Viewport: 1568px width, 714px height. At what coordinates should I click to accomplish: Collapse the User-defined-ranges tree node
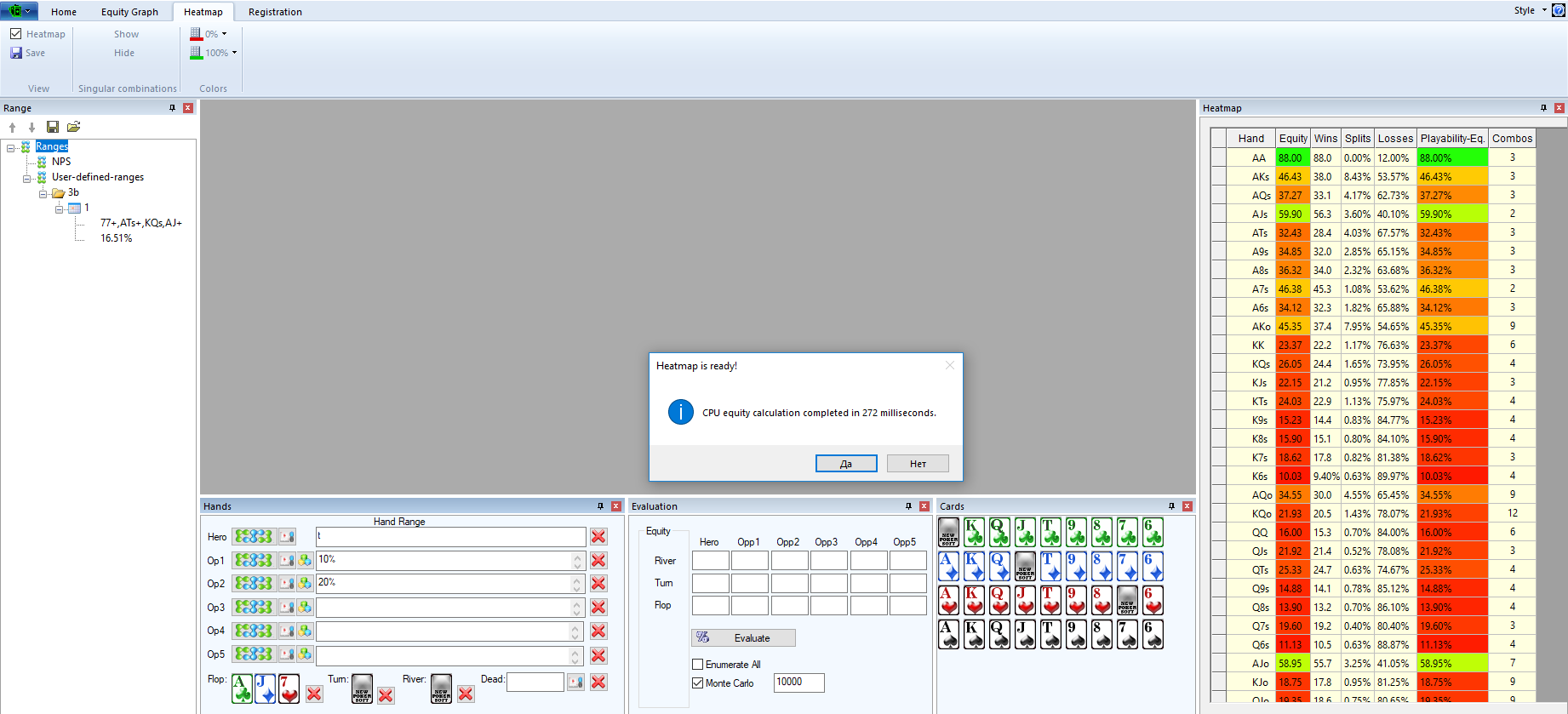point(26,178)
